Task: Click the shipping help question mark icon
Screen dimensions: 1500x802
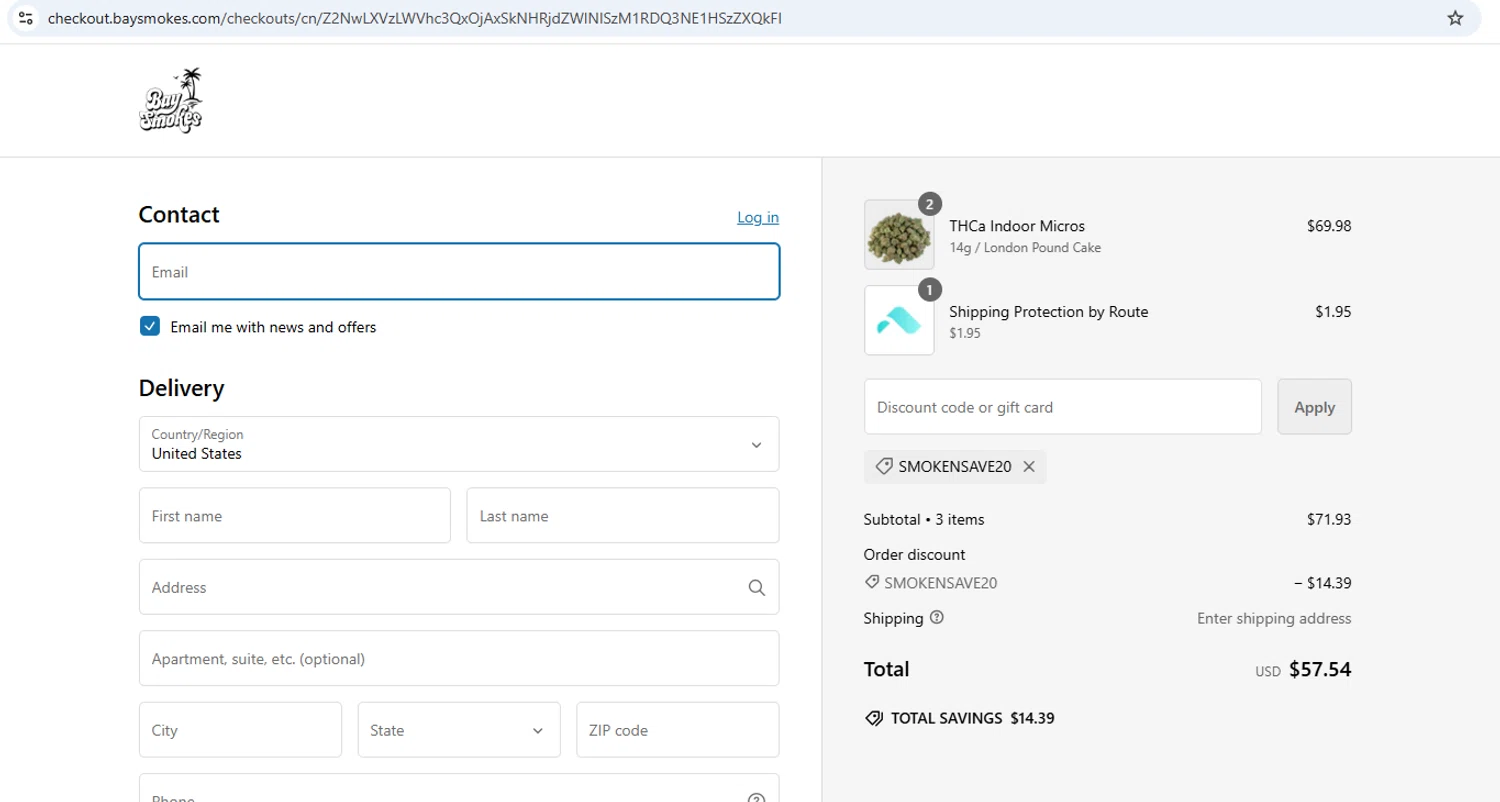Action: coord(936,617)
